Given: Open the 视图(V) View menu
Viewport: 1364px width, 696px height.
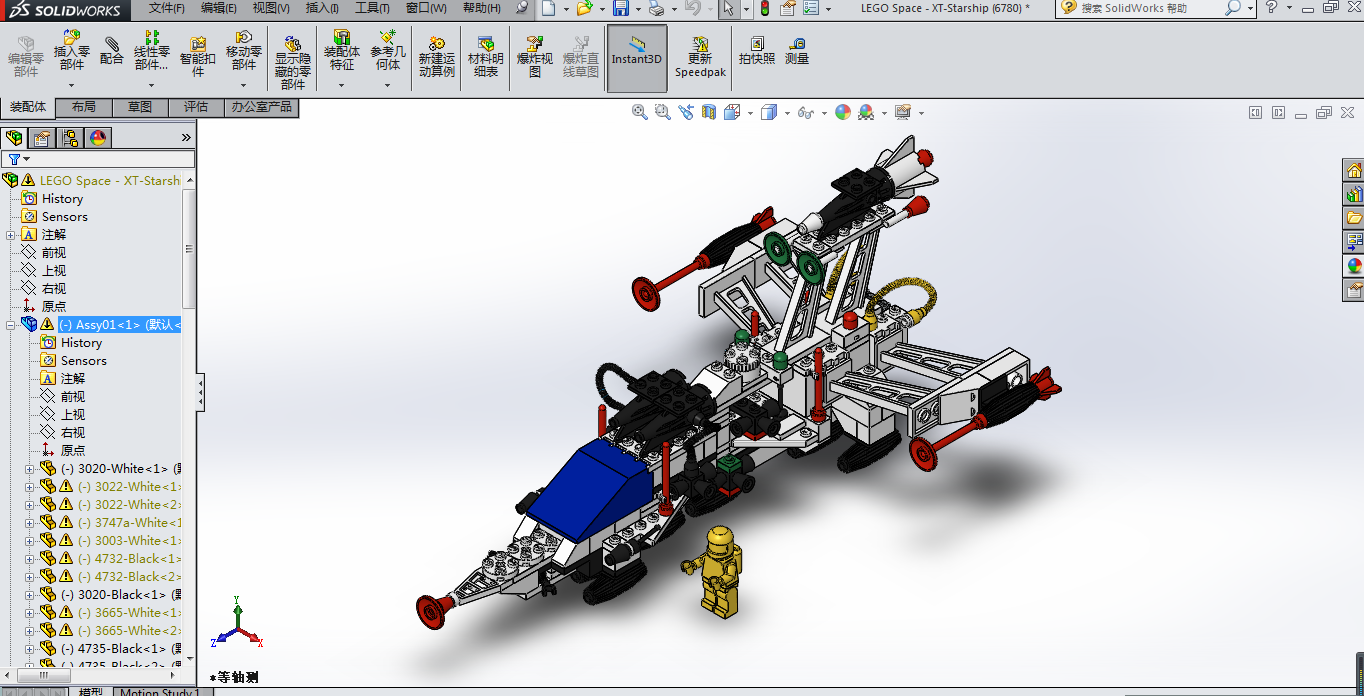Looking at the screenshot, I should click(x=271, y=8).
